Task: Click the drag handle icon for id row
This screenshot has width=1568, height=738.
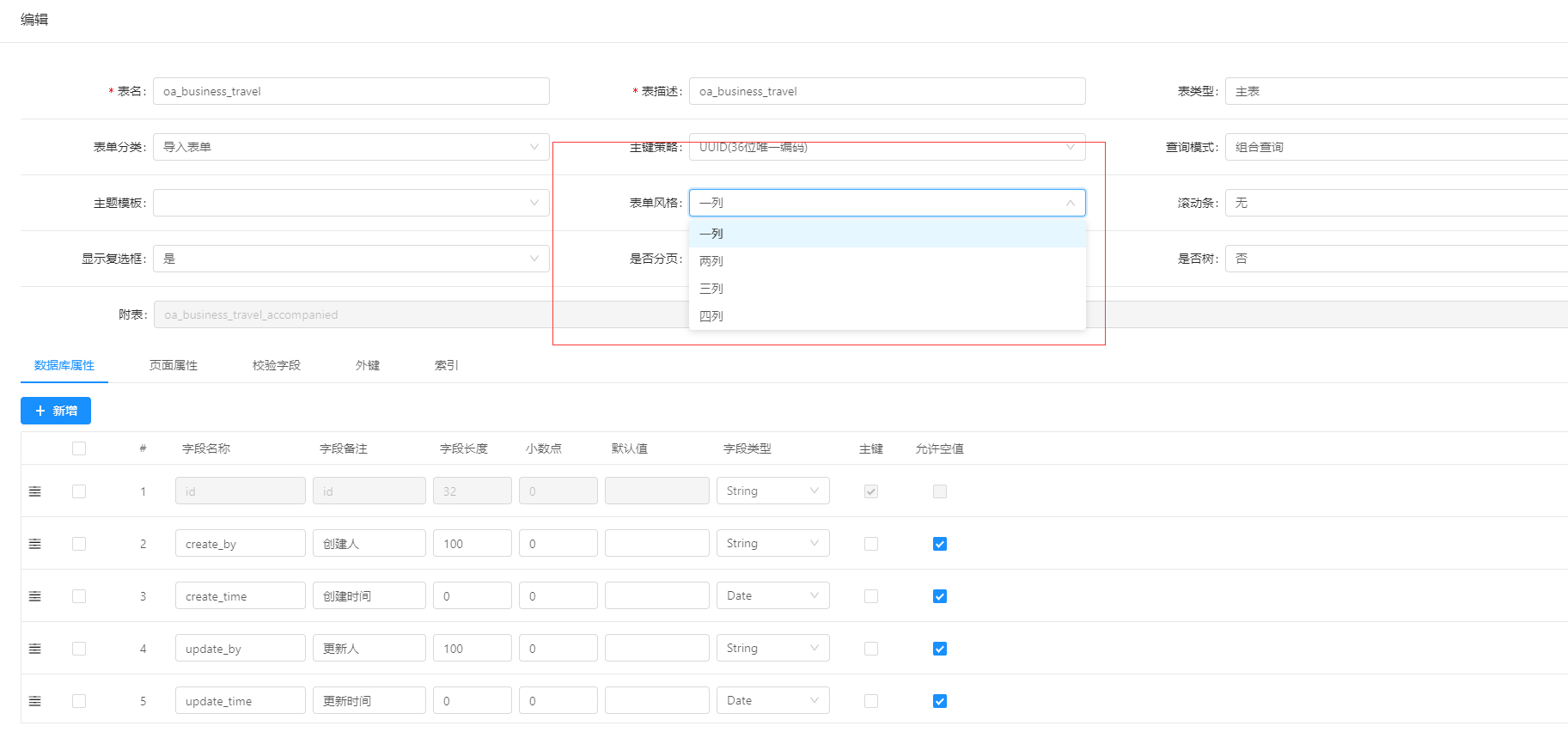Action: click(35, 491)
